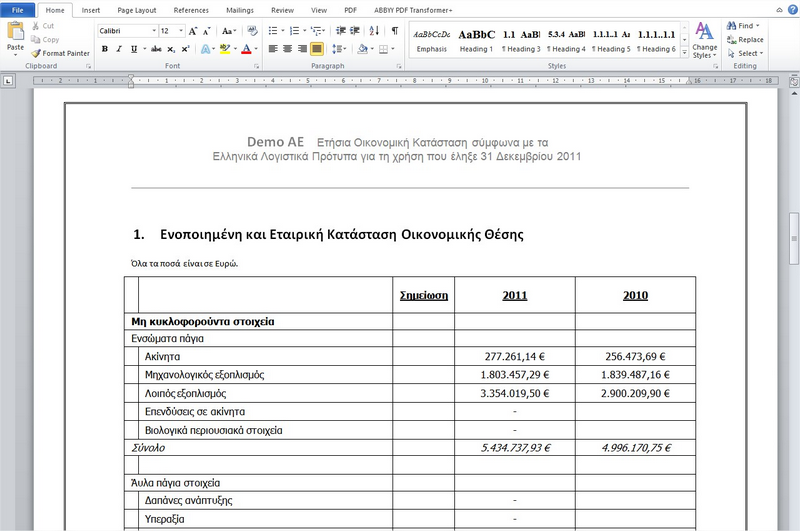Apply red font color
The image size is (800, 531).
pos(246,49)
